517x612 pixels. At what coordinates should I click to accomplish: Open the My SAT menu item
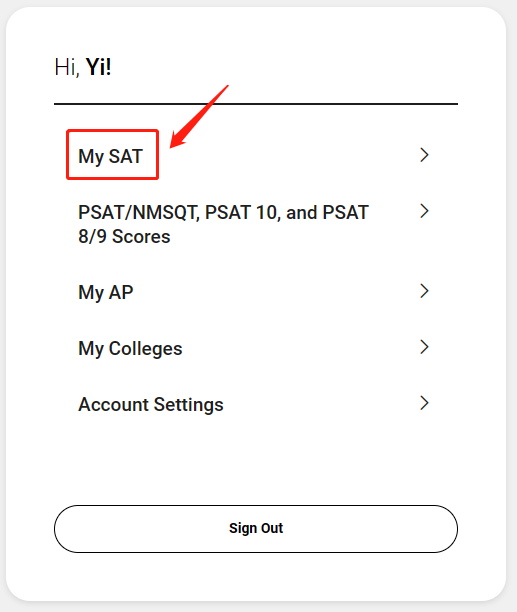pyautogui.click(x=111, y=157)
